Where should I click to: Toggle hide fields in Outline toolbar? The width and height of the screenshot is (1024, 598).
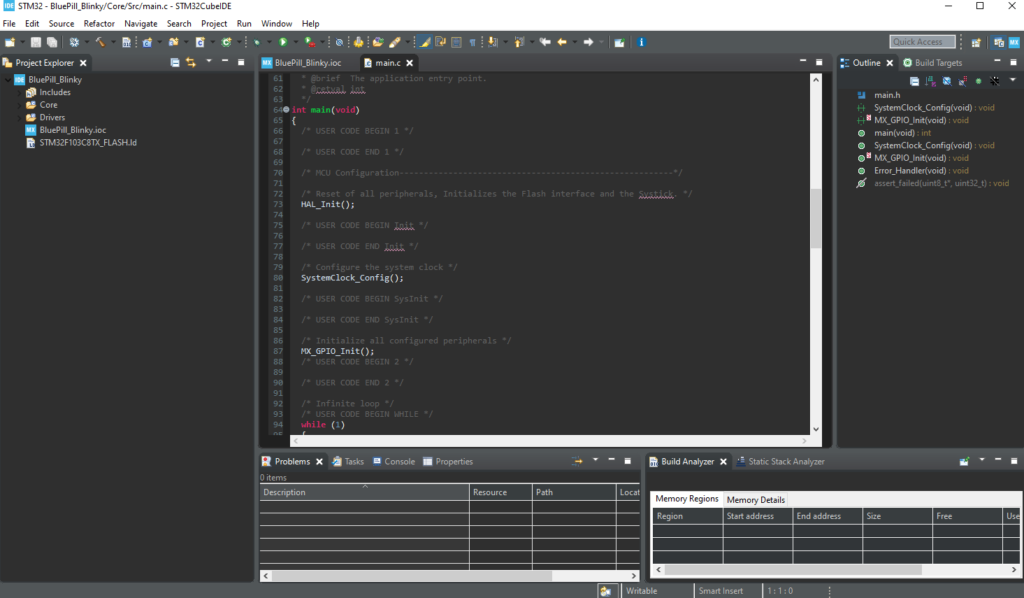(947, 82)
